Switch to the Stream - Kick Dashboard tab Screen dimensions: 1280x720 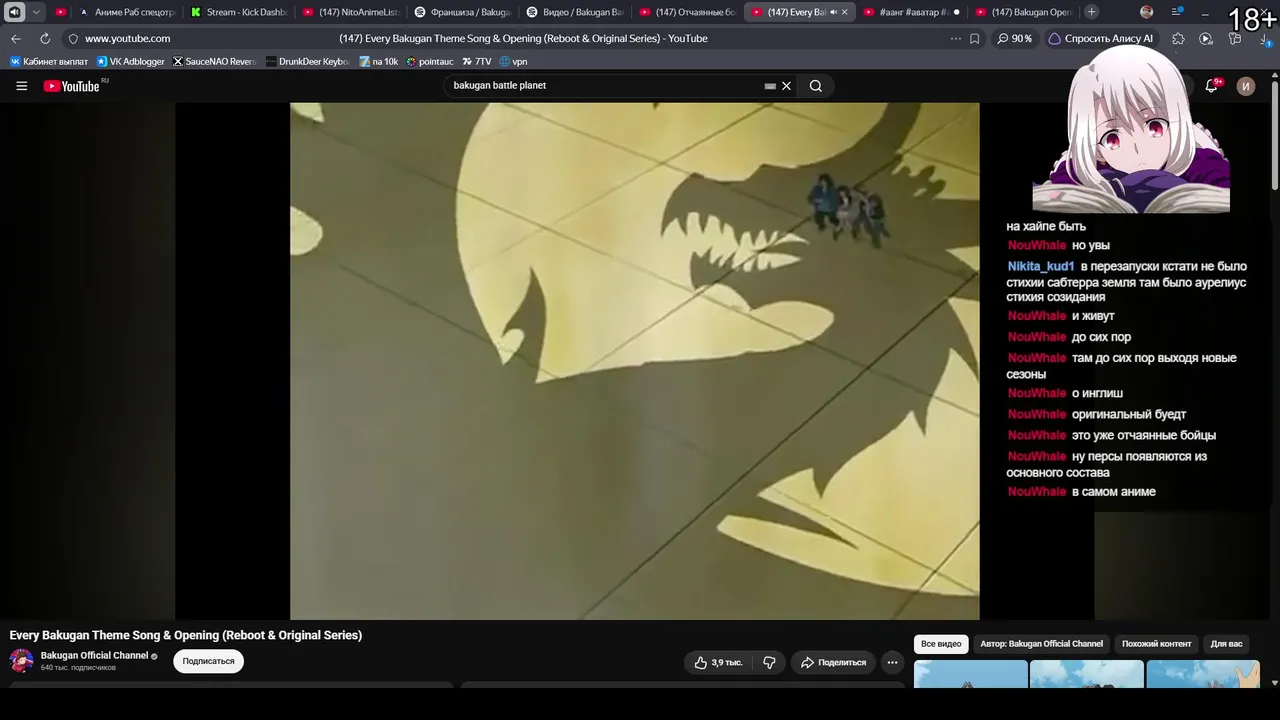point(239,12)
